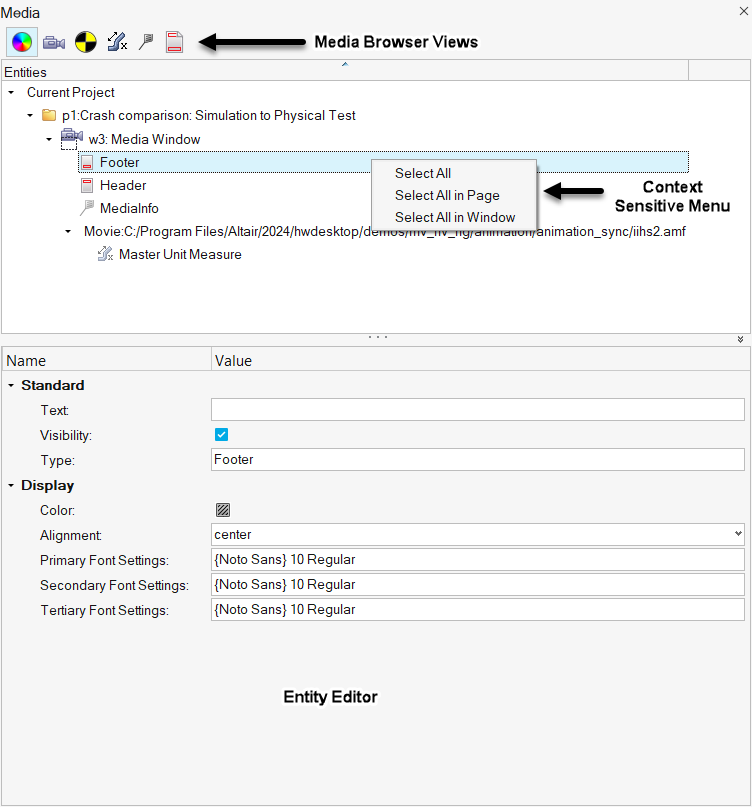
Task: Open the measure view icon in toolbar
Action: coord(117,42)
